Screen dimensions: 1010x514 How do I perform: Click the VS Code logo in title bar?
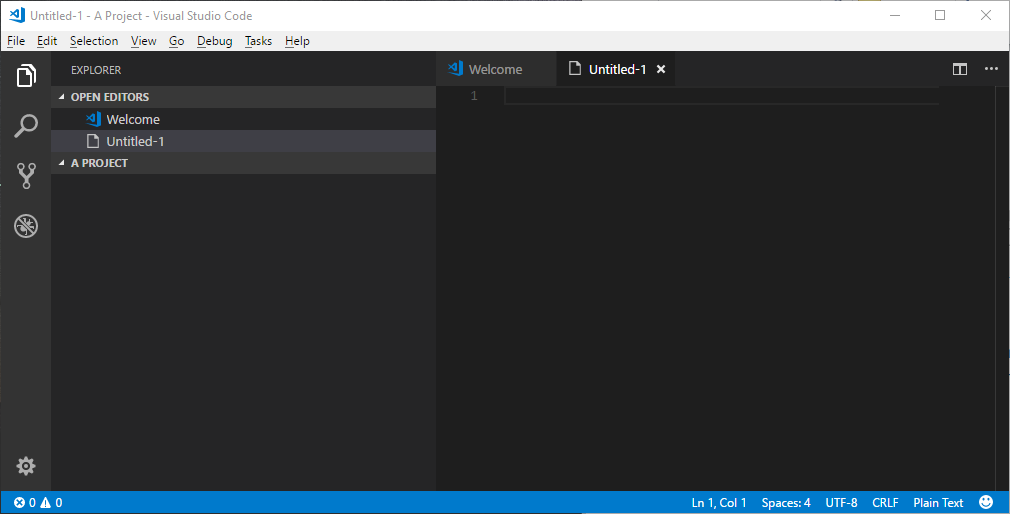pos(17,15)
